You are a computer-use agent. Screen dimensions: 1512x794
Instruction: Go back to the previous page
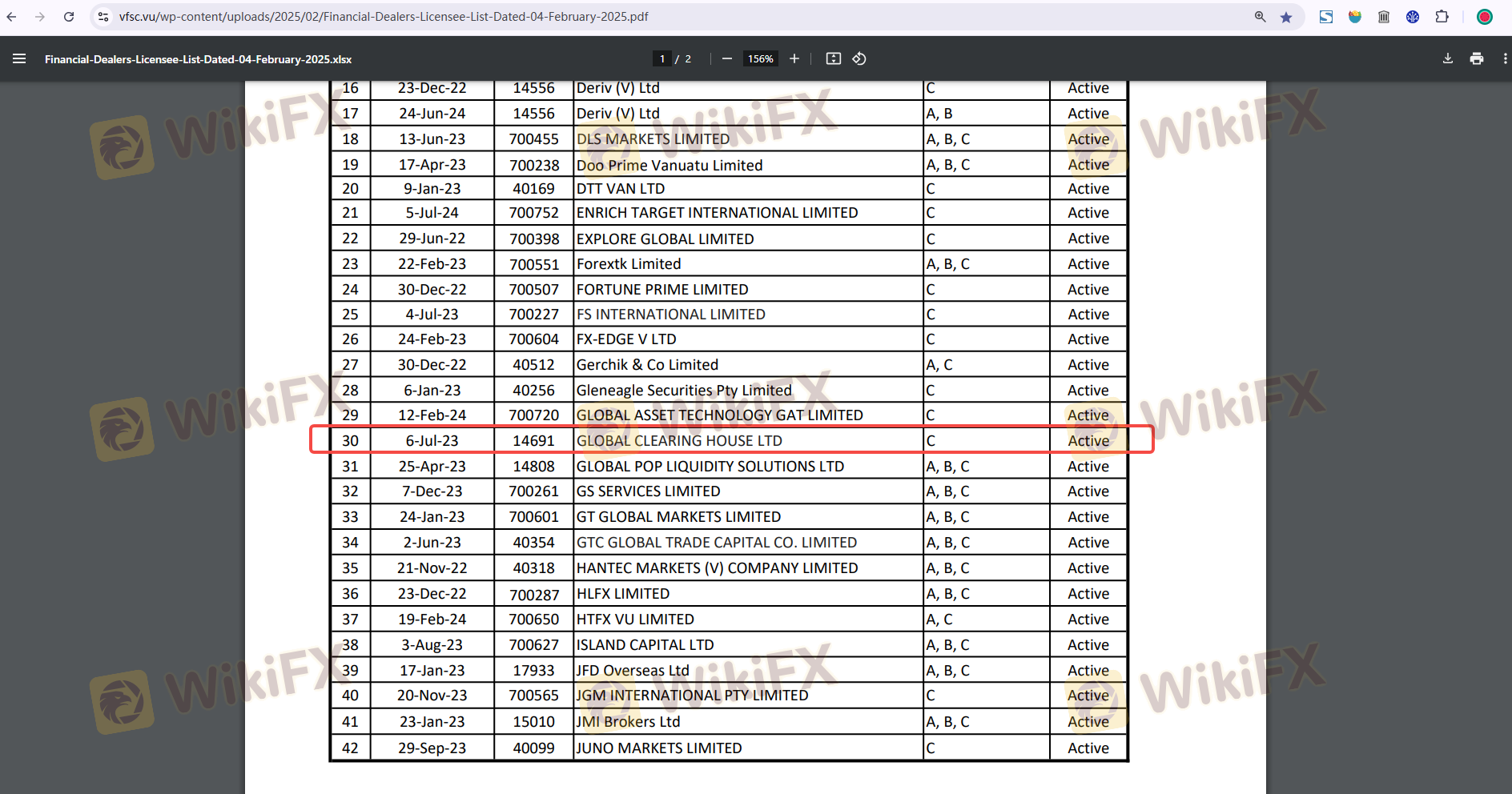[x=11, y=17]
